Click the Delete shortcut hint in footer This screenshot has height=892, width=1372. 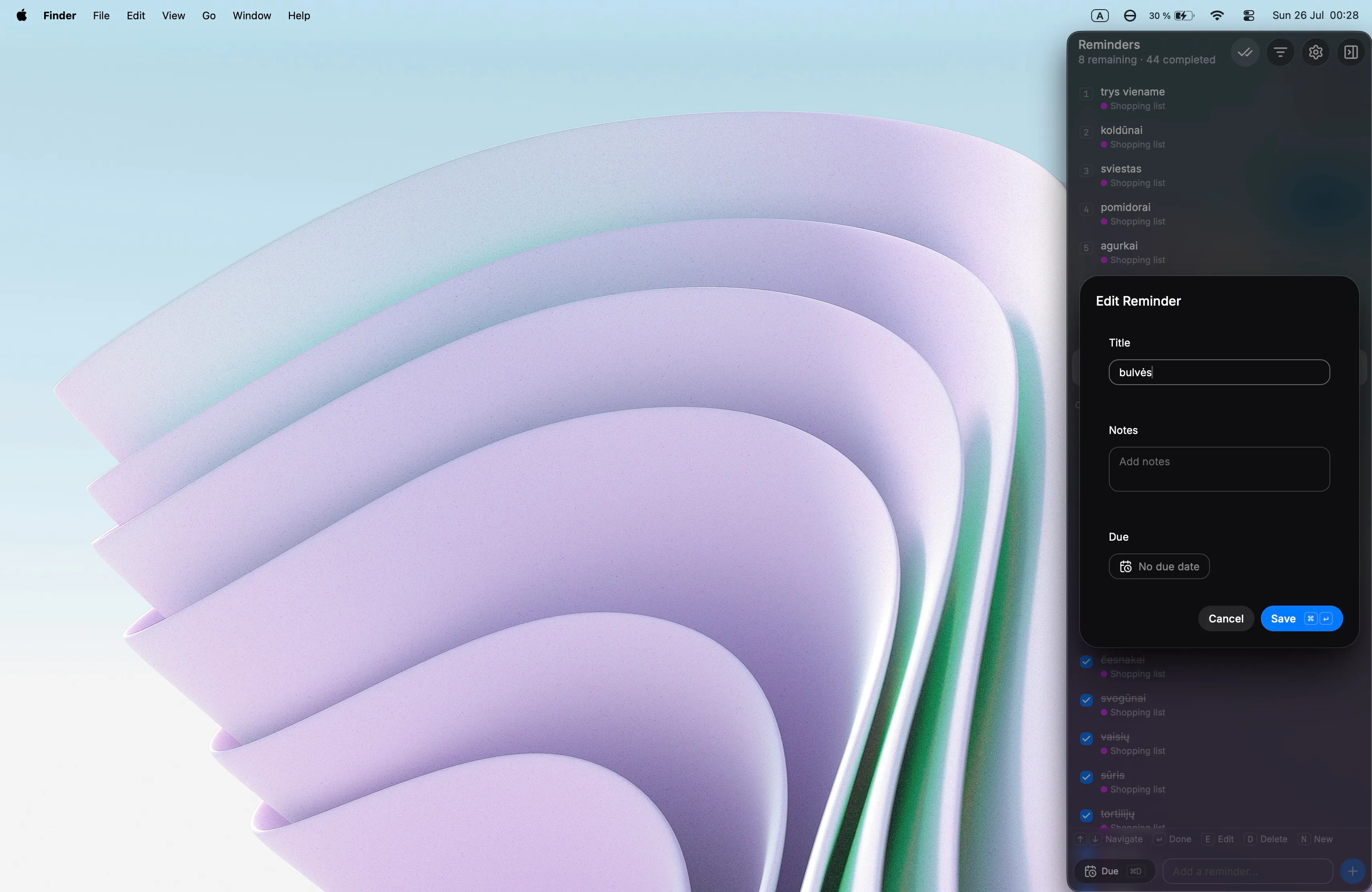1266,839
